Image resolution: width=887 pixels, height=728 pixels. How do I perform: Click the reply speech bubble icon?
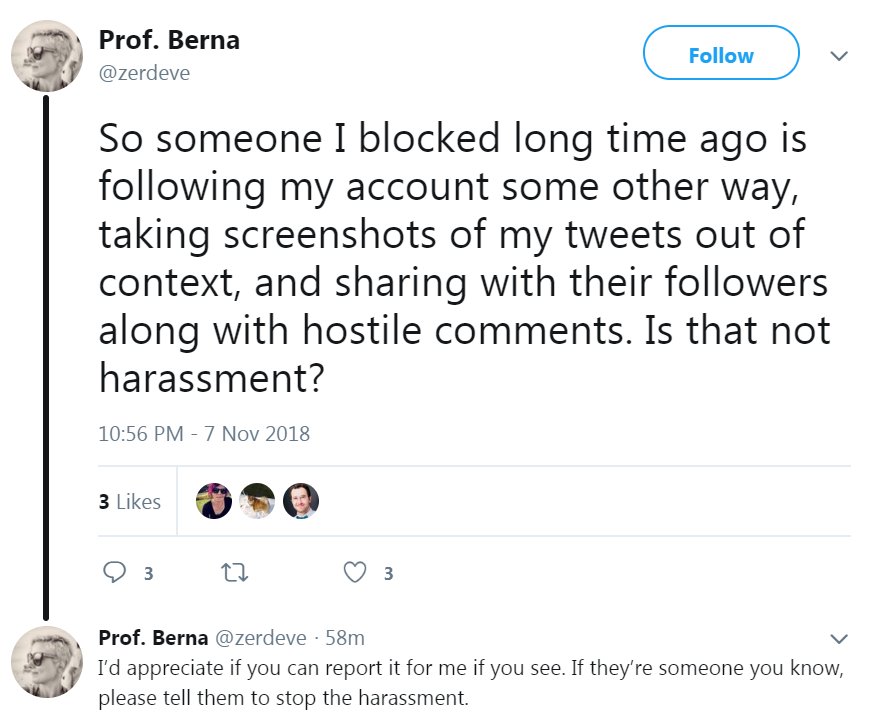115,572
